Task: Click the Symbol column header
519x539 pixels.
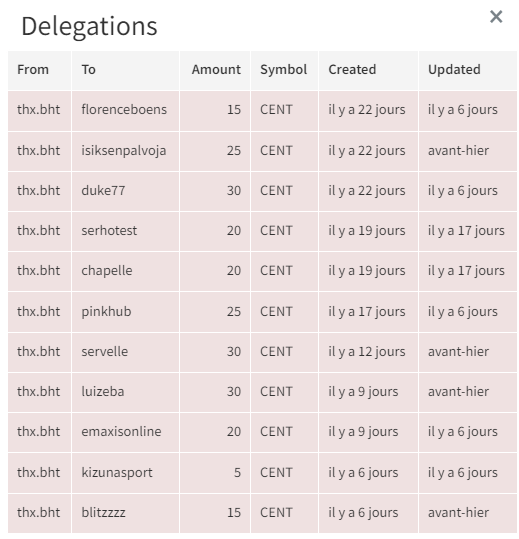Action: click(284, 70)
